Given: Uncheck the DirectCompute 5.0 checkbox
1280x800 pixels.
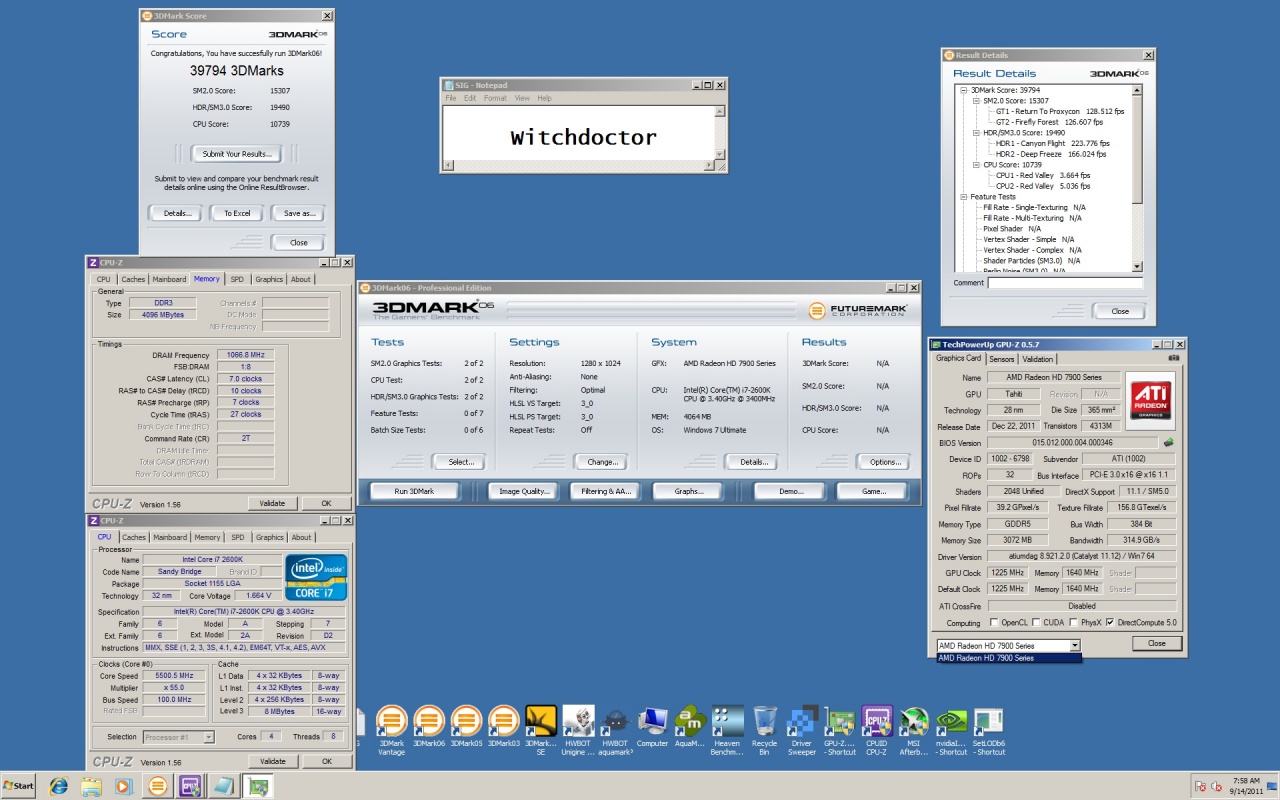Looking at the screenshot, I should (1110, 622).
